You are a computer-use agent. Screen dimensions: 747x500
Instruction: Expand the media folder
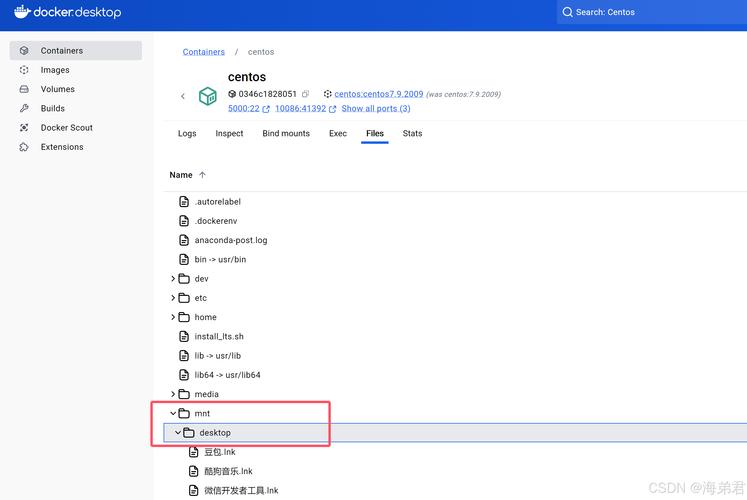[173, 394]
